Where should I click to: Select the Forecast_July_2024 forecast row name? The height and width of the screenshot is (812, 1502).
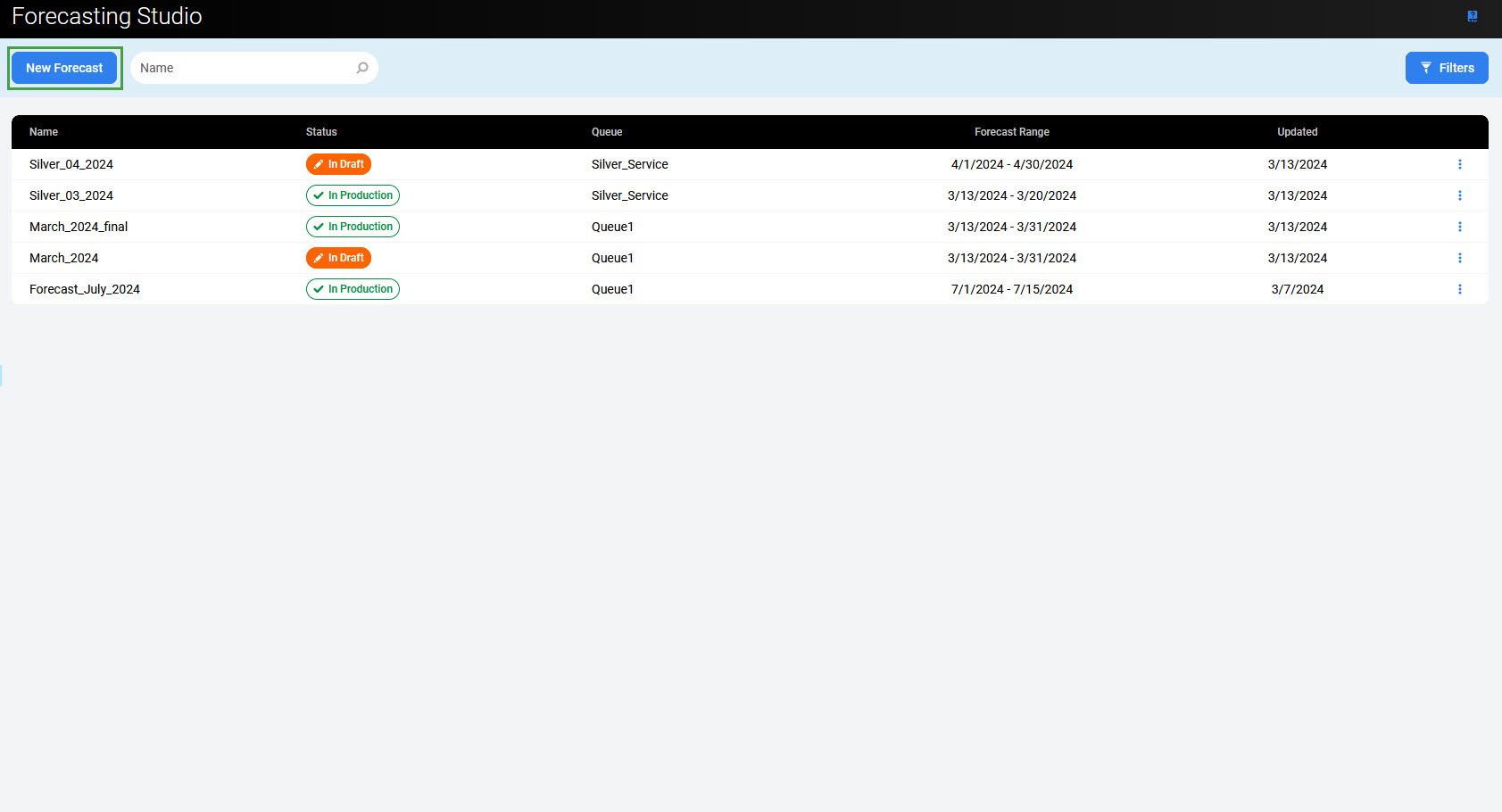point(85,289)
